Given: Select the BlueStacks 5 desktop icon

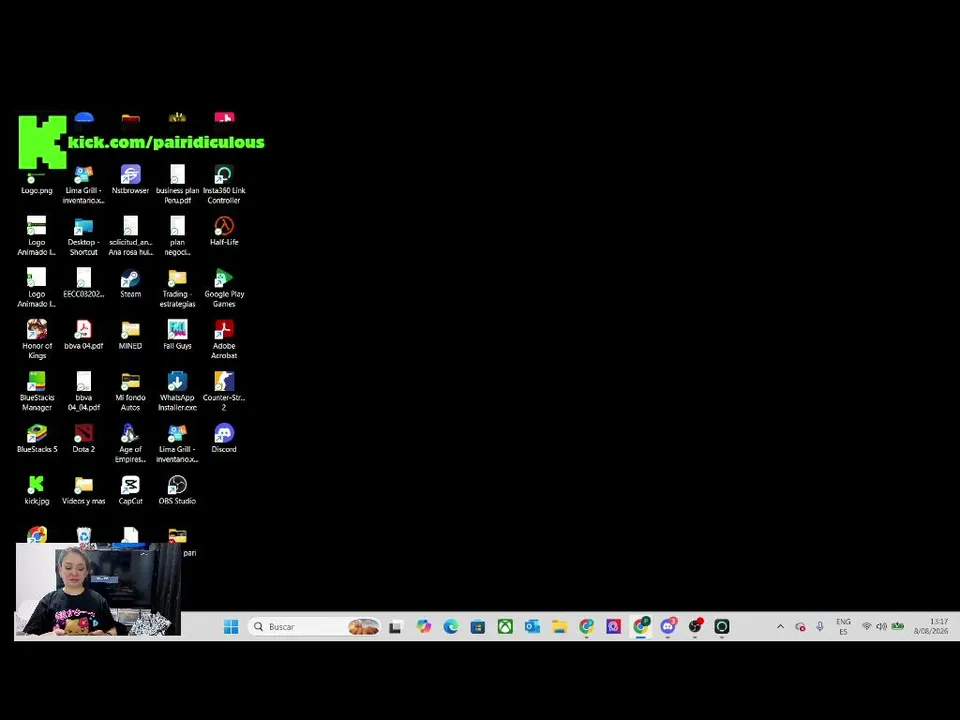Looking at the screenshot, I should 37,438.
